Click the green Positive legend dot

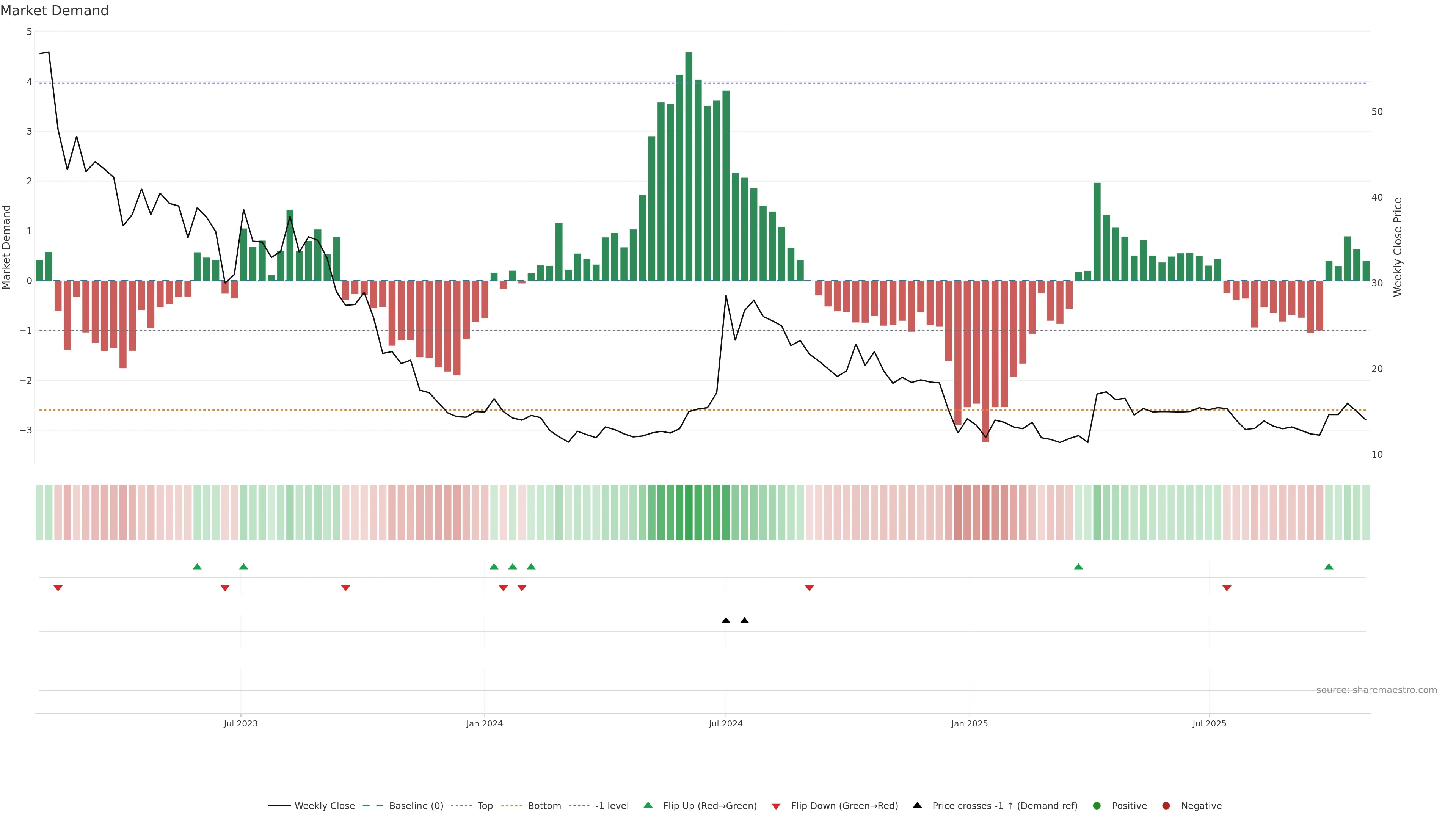pos(1097,806)
